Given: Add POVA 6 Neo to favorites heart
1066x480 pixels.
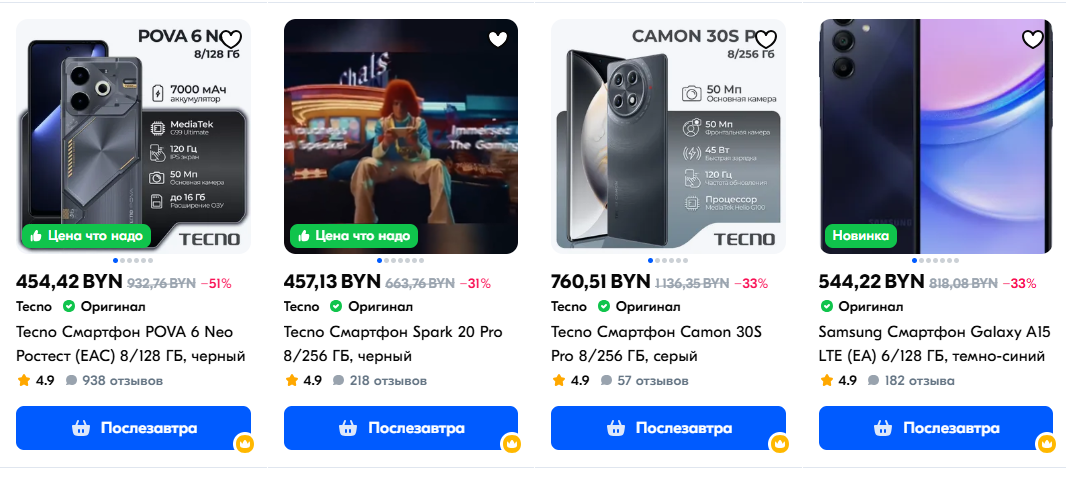Looking at the screenshot, I should click(x=231, y=39).
